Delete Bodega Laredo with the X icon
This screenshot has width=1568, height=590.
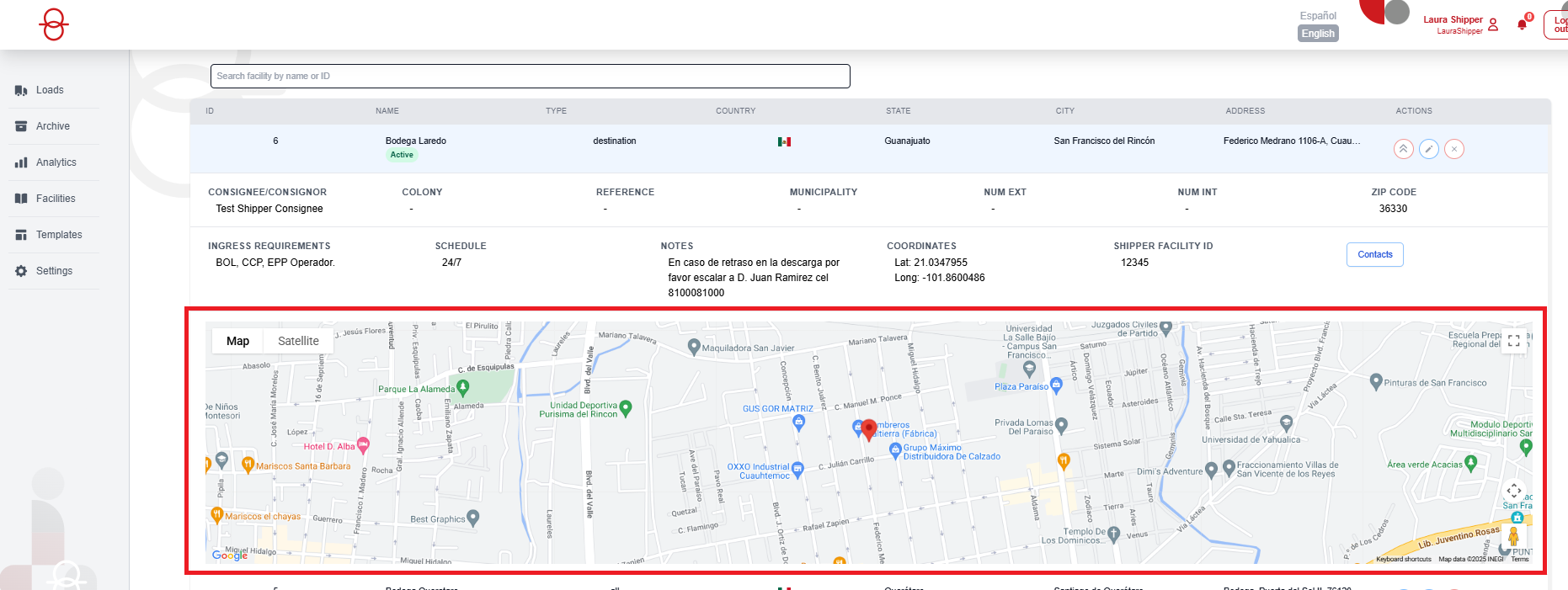[1454, 149]
